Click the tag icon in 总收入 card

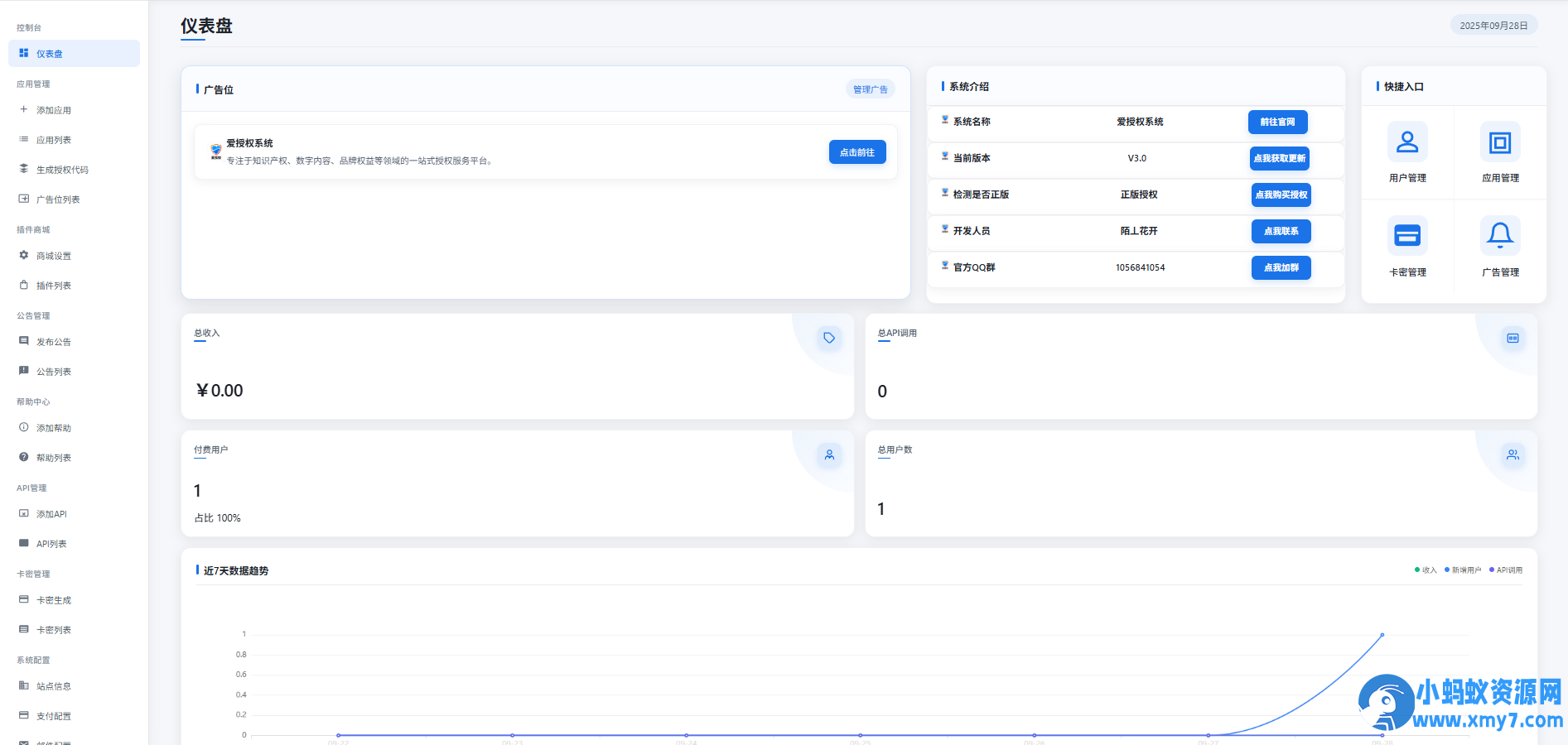coord(829,338)
